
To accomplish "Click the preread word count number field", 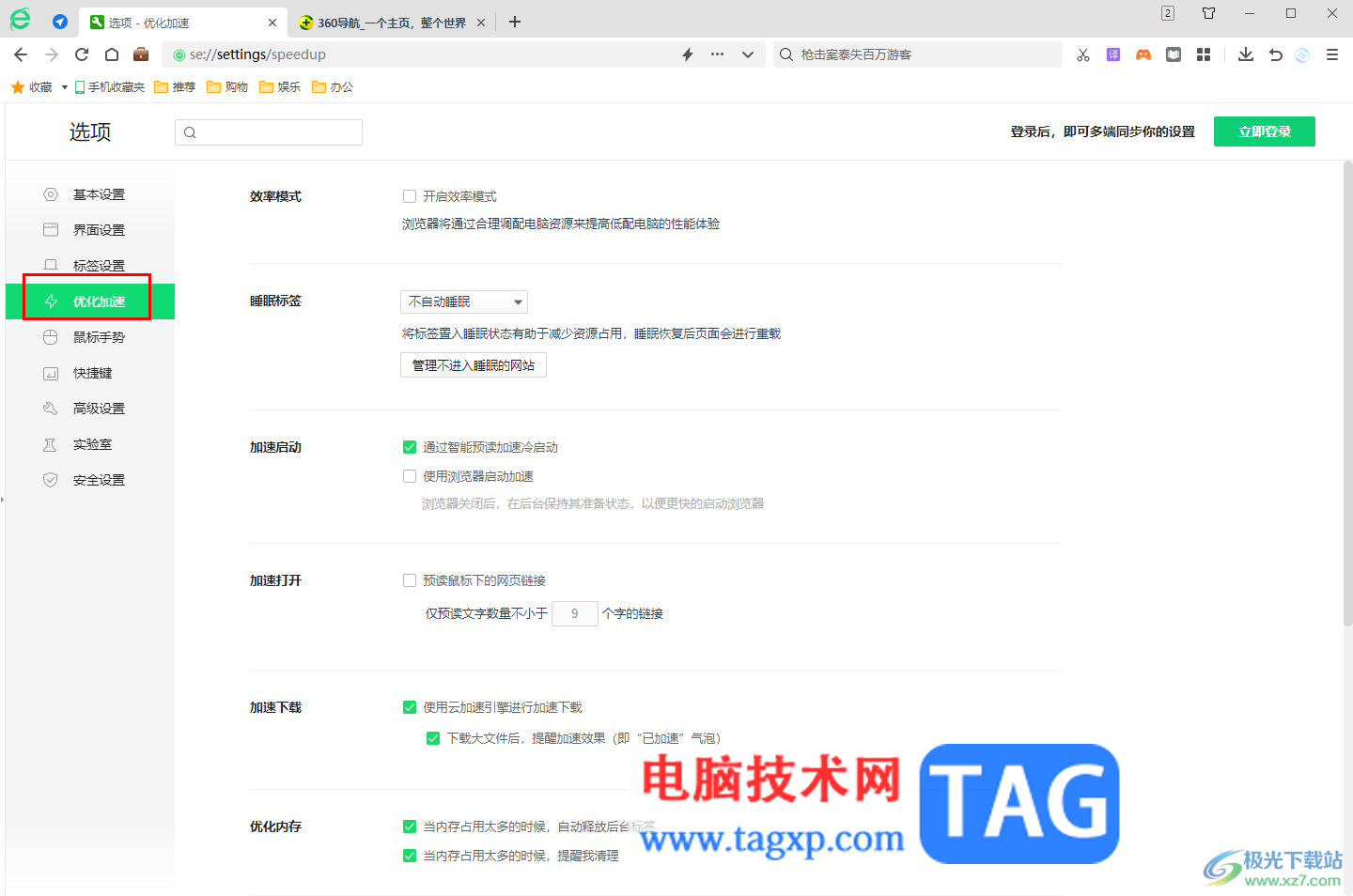I will point(574,612).
